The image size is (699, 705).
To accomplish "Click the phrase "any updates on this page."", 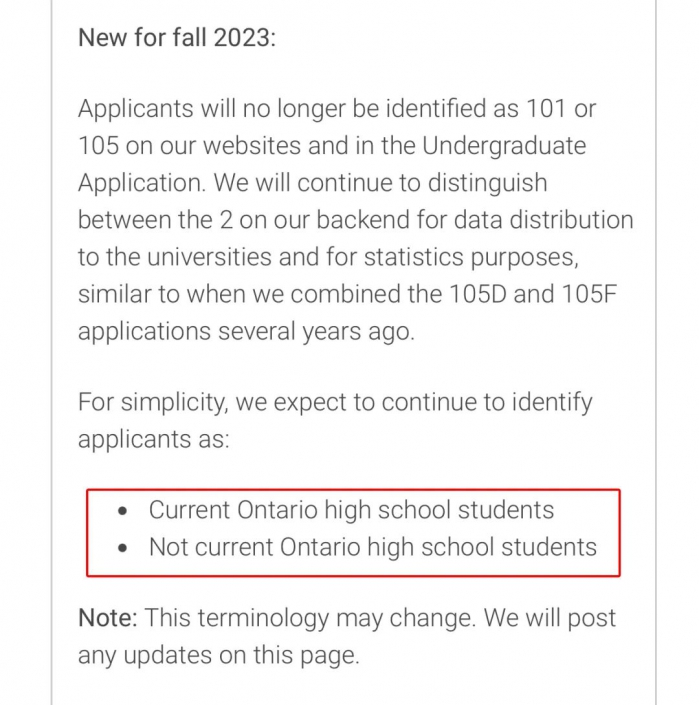I will coord(219,656).
